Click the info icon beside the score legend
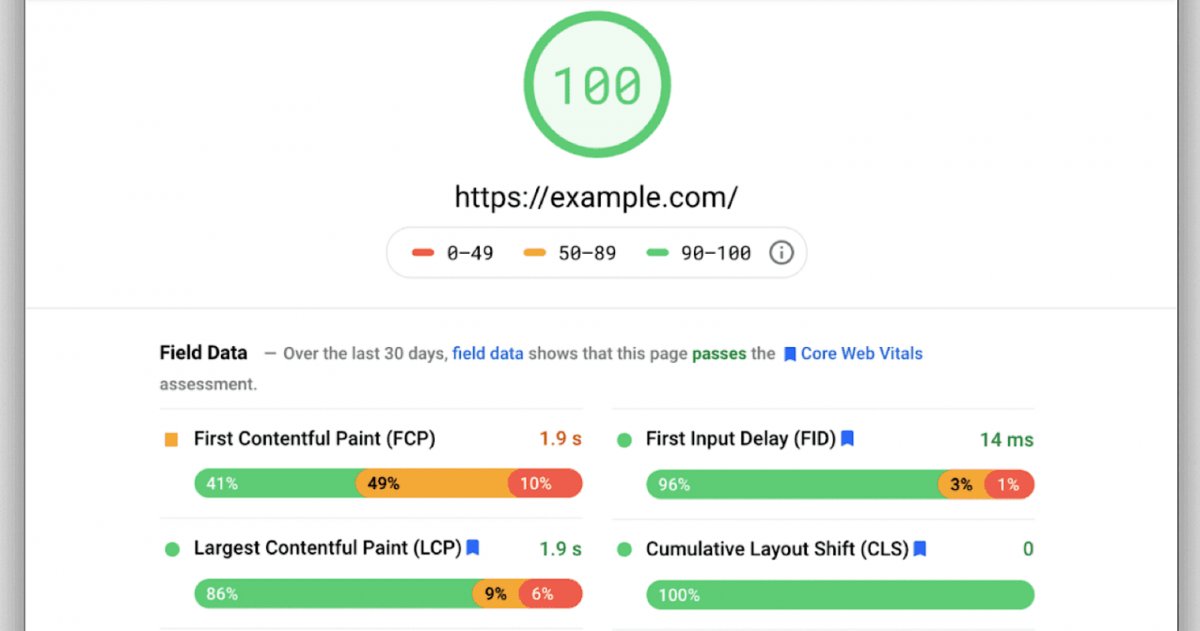 781,253
